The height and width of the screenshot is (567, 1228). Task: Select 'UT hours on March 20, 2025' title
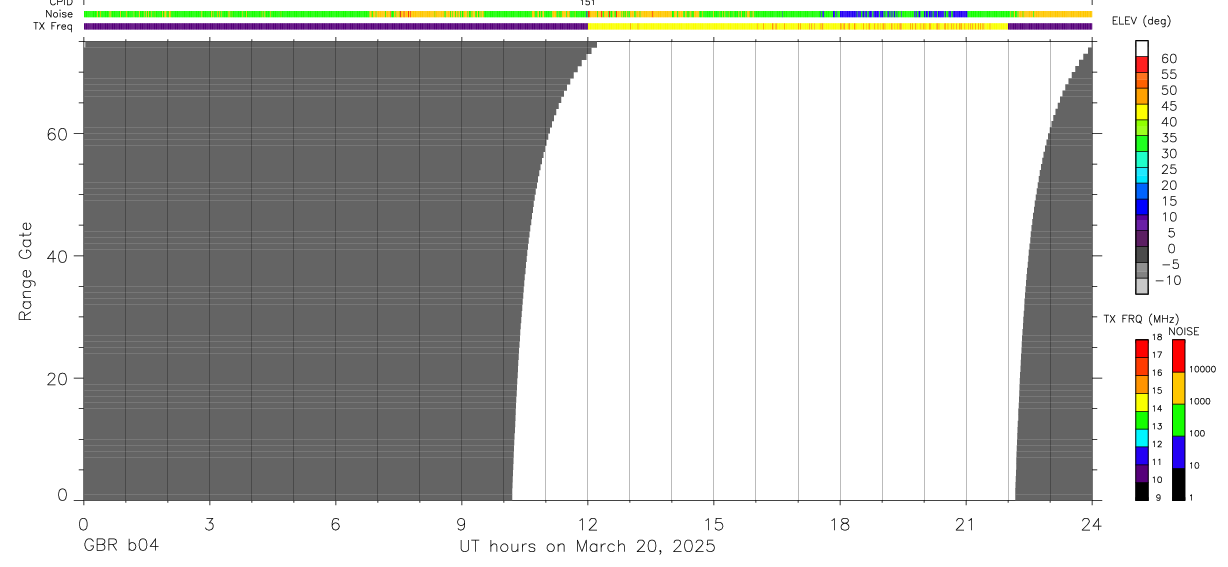tap(587, 547)
